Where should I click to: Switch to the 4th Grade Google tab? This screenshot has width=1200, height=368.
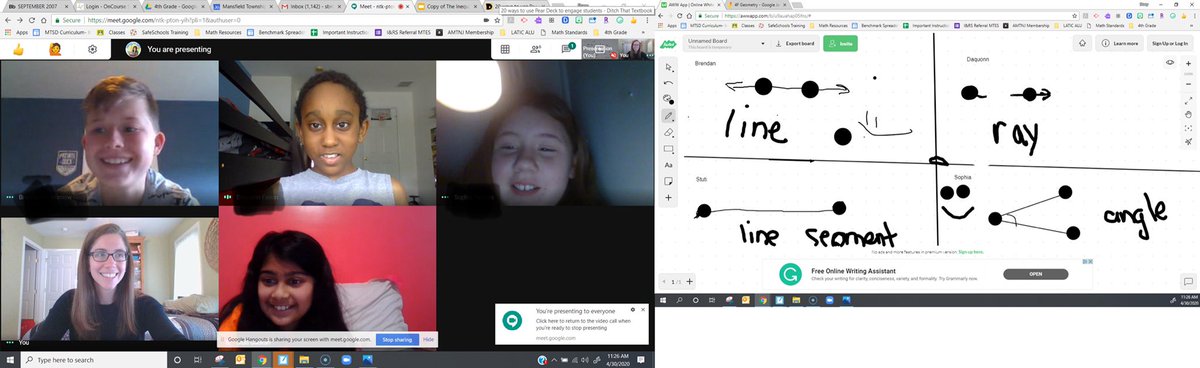(176, 6)
